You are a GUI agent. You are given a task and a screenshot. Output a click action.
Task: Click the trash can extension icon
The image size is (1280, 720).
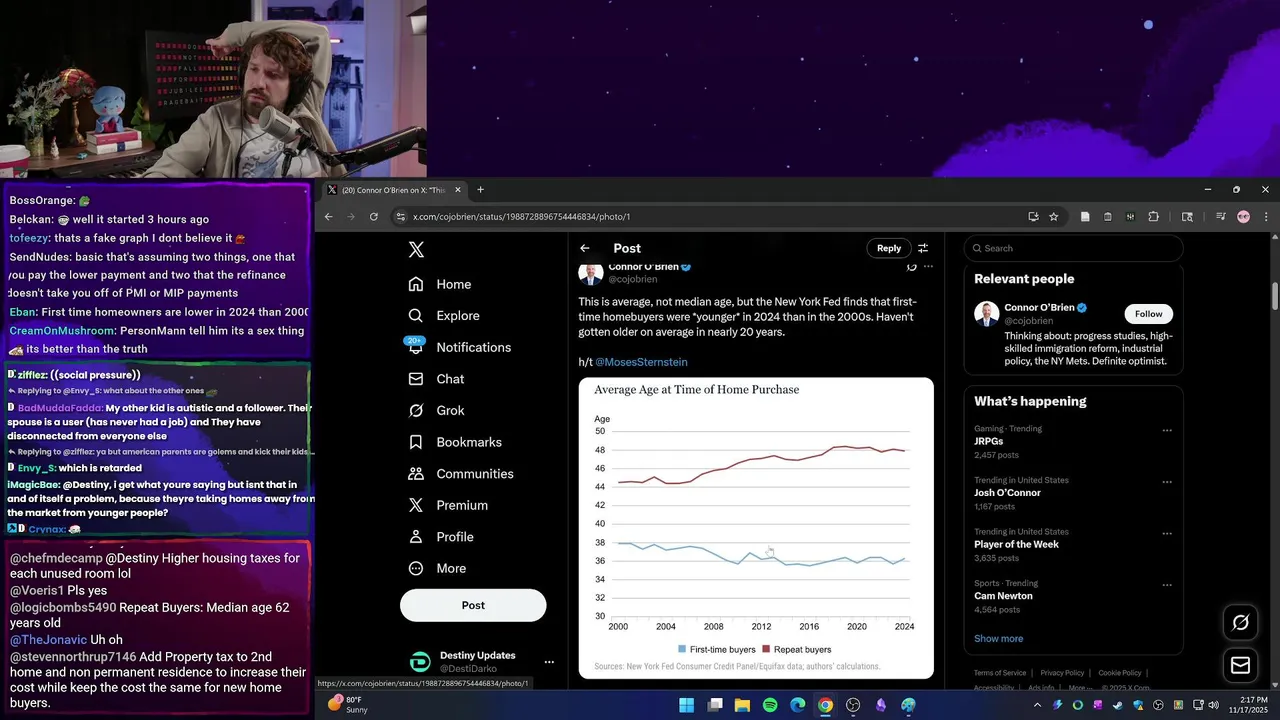click(x=1108, y=216)
